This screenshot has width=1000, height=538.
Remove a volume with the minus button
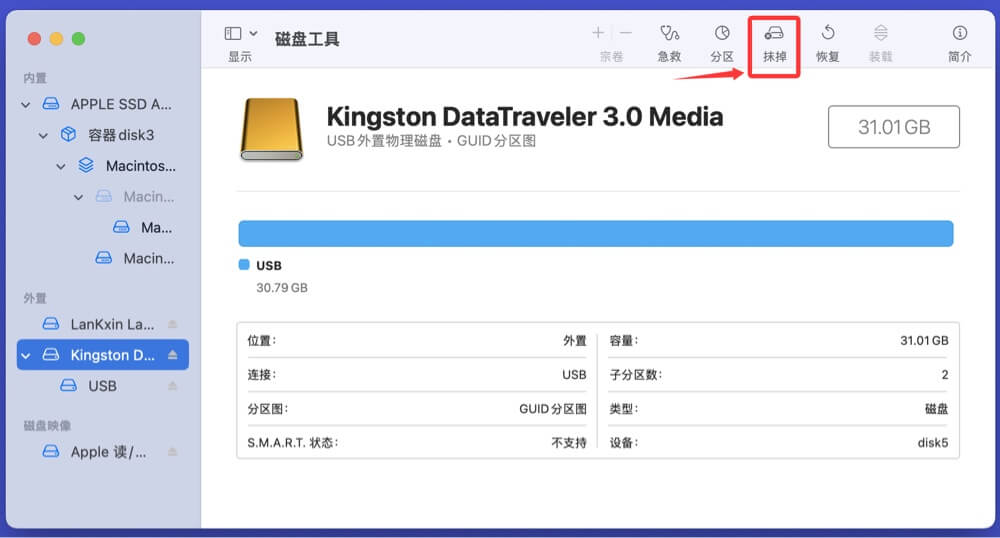626,33
